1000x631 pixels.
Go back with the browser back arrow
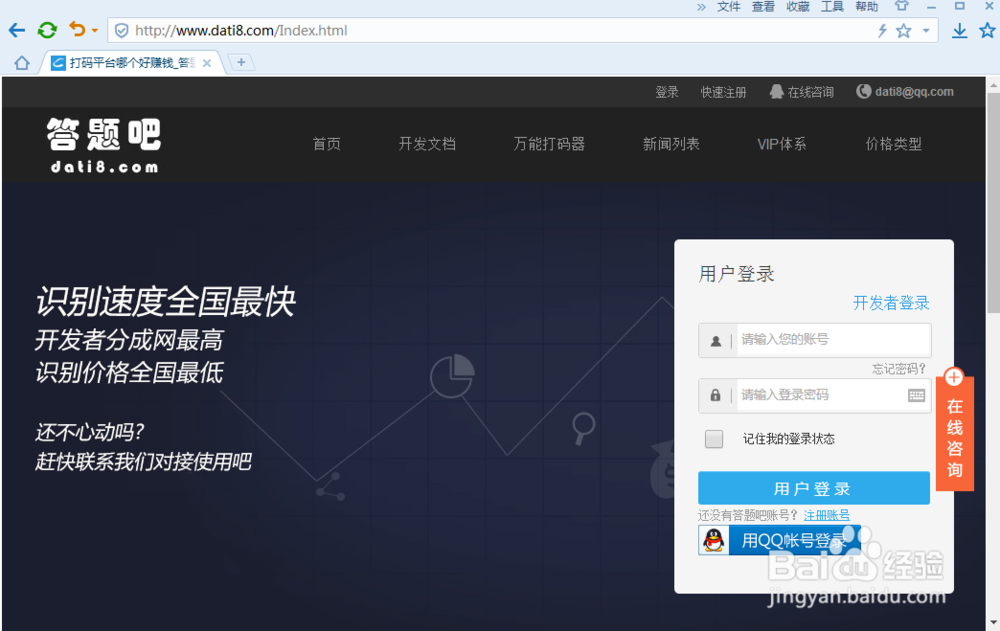click(17, 30)
